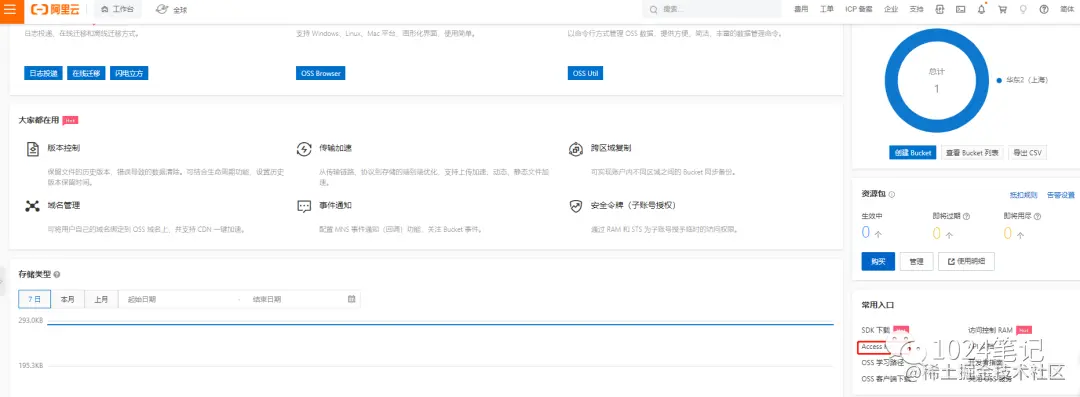Open the 告警设置 link
The image size is (1080, 397).
[x=1061, y=195]
